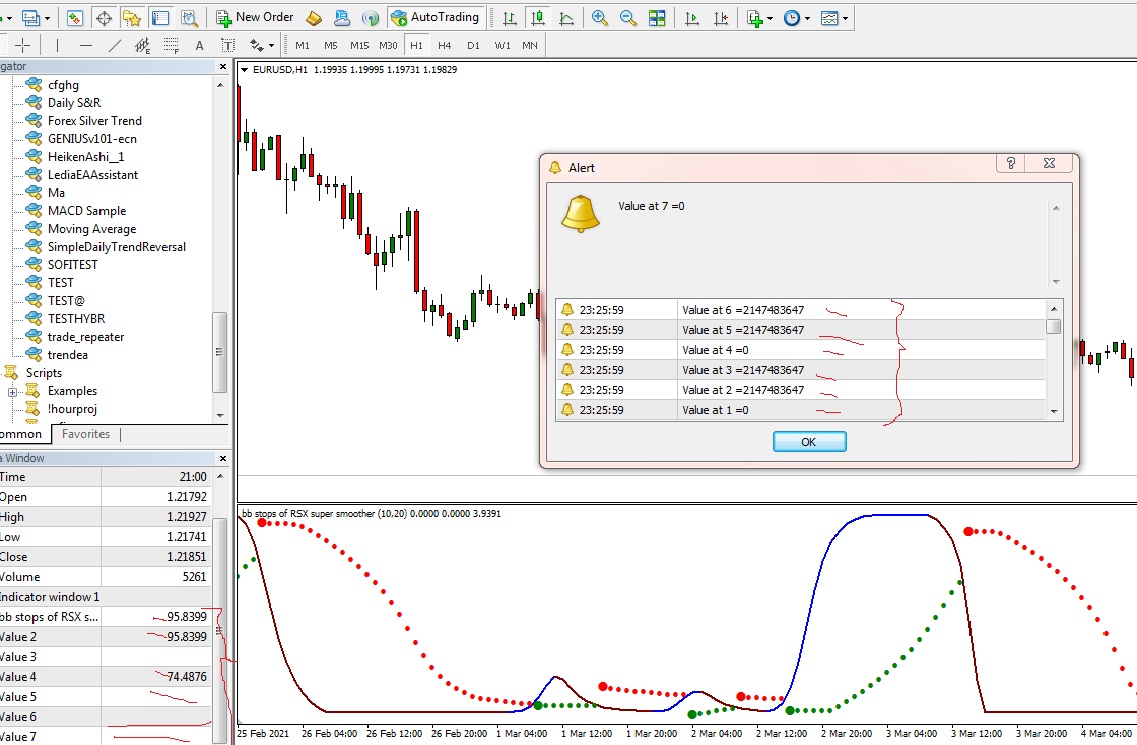Switch chart to Bar Chart mode
Viewport: 1137px width, 745px height.
pos(510,17)
